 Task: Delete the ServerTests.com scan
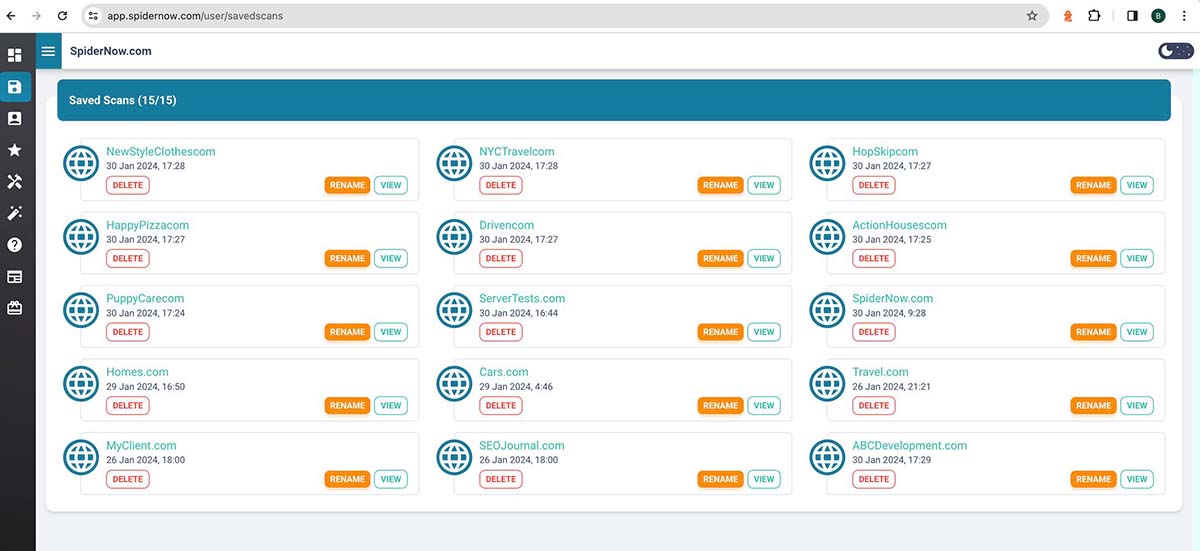(x=501, y=332)
